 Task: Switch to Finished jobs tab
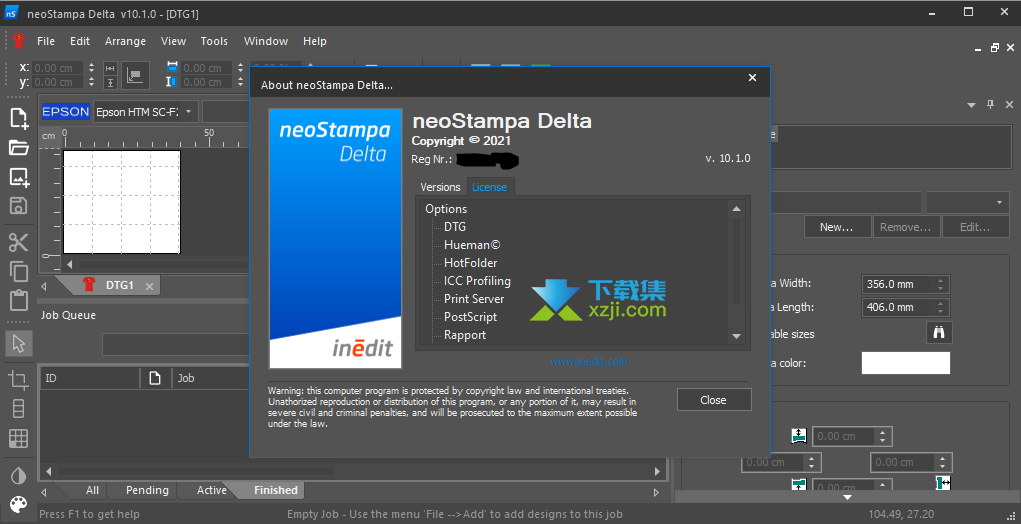(x=275, y=490)
